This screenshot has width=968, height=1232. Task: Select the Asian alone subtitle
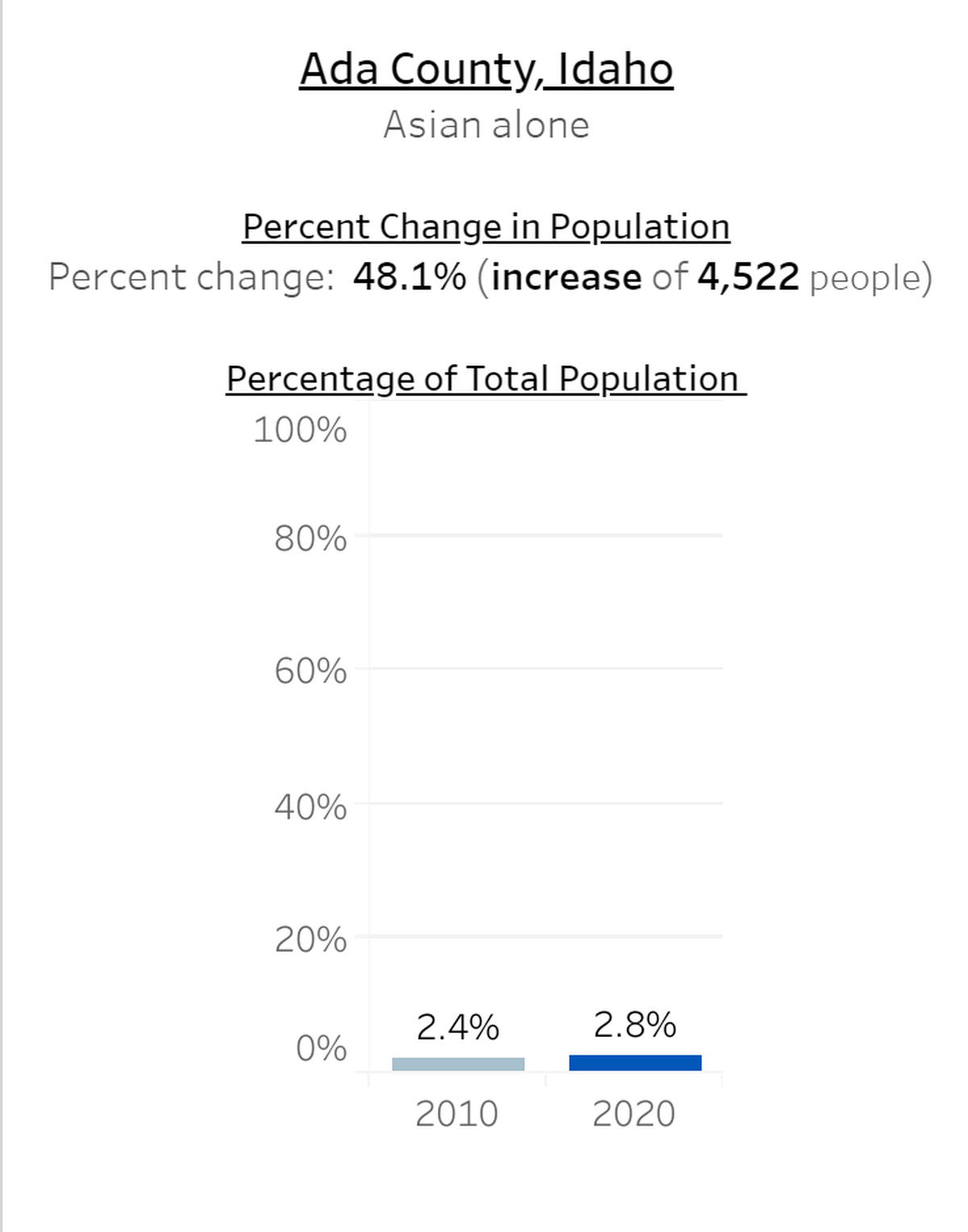coord(486,125)
